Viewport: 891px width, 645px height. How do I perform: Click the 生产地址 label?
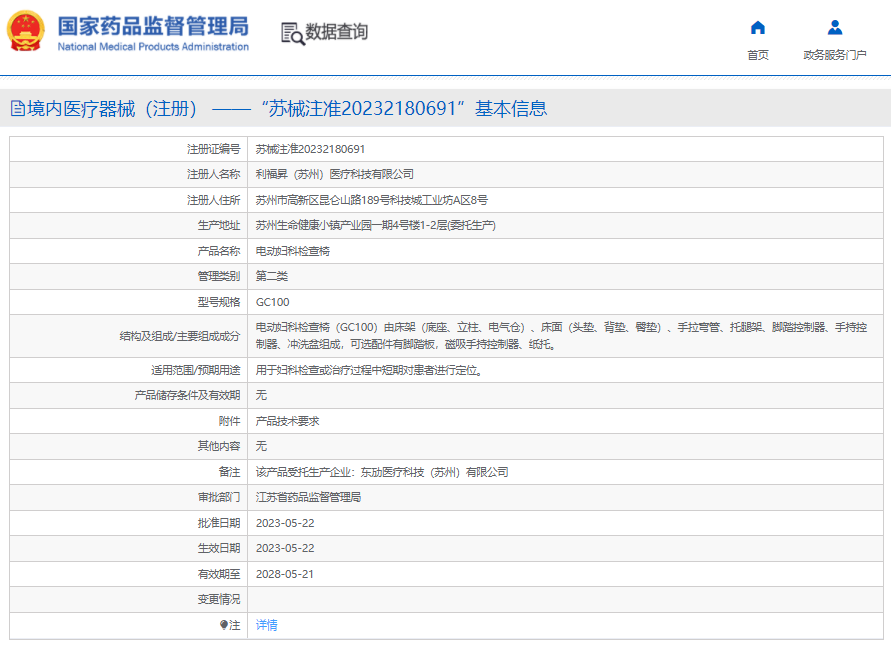coord(219,226)
